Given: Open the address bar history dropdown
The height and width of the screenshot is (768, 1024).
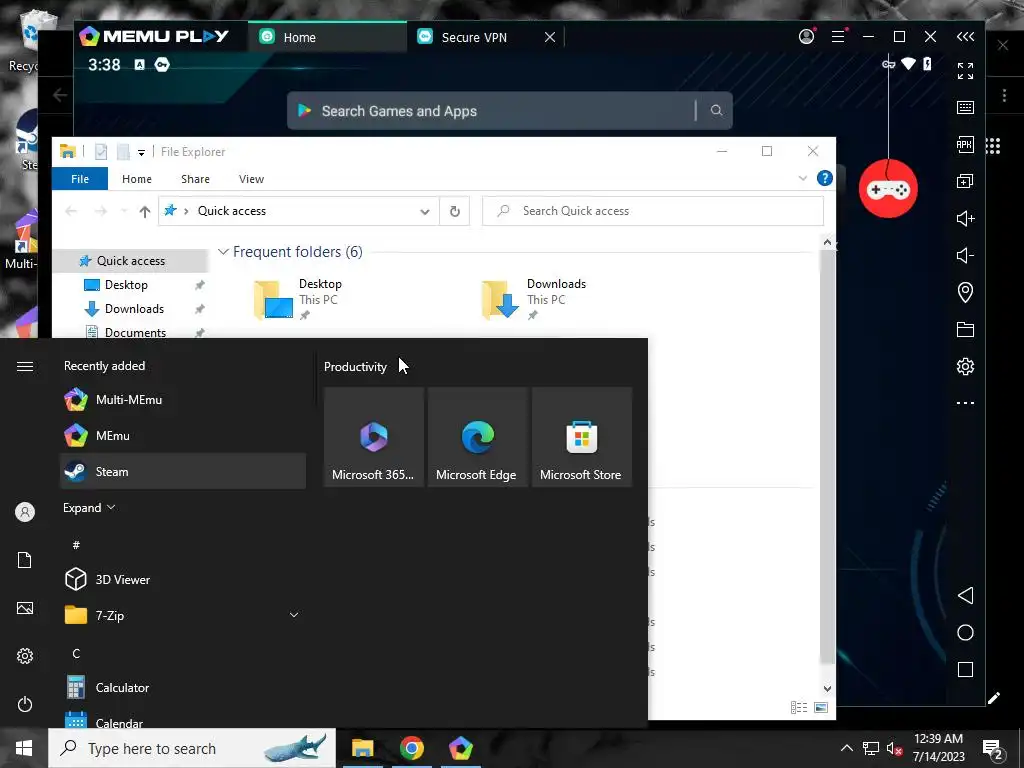Looking at the screenshot, I should [x=424, y=211].
